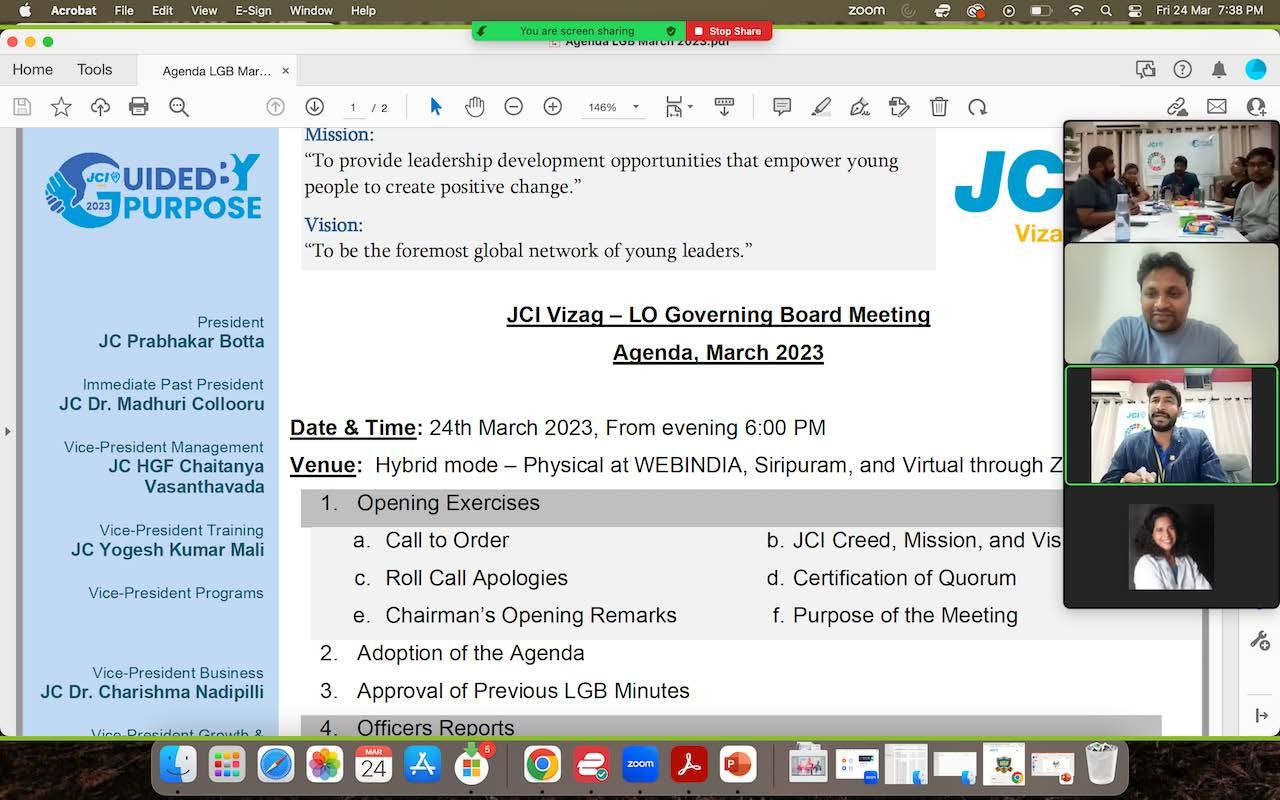Edit the current page number field
Screen dimensions: 1280x800
tap(353, 107)
